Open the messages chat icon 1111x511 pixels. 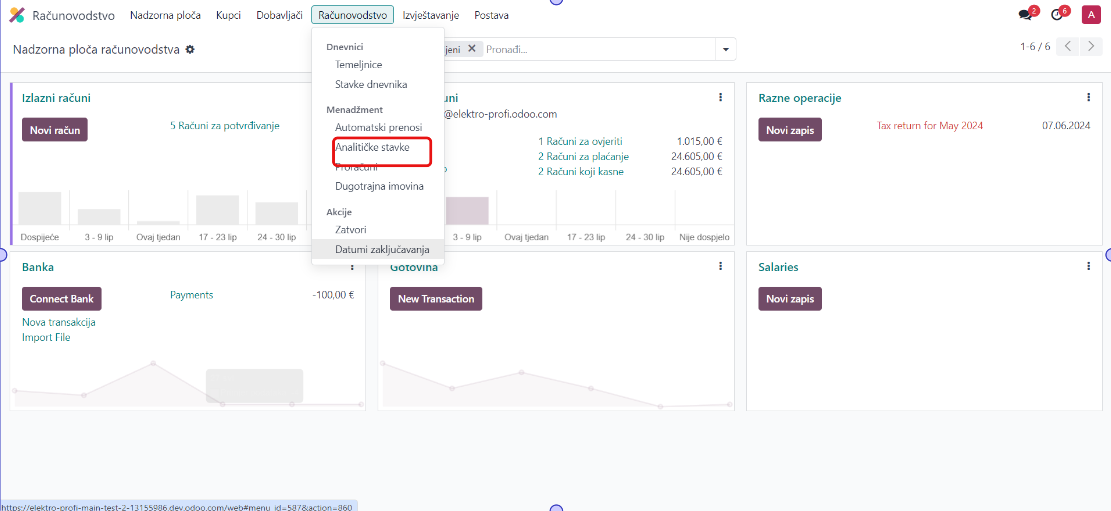(x=1024, y=15)
